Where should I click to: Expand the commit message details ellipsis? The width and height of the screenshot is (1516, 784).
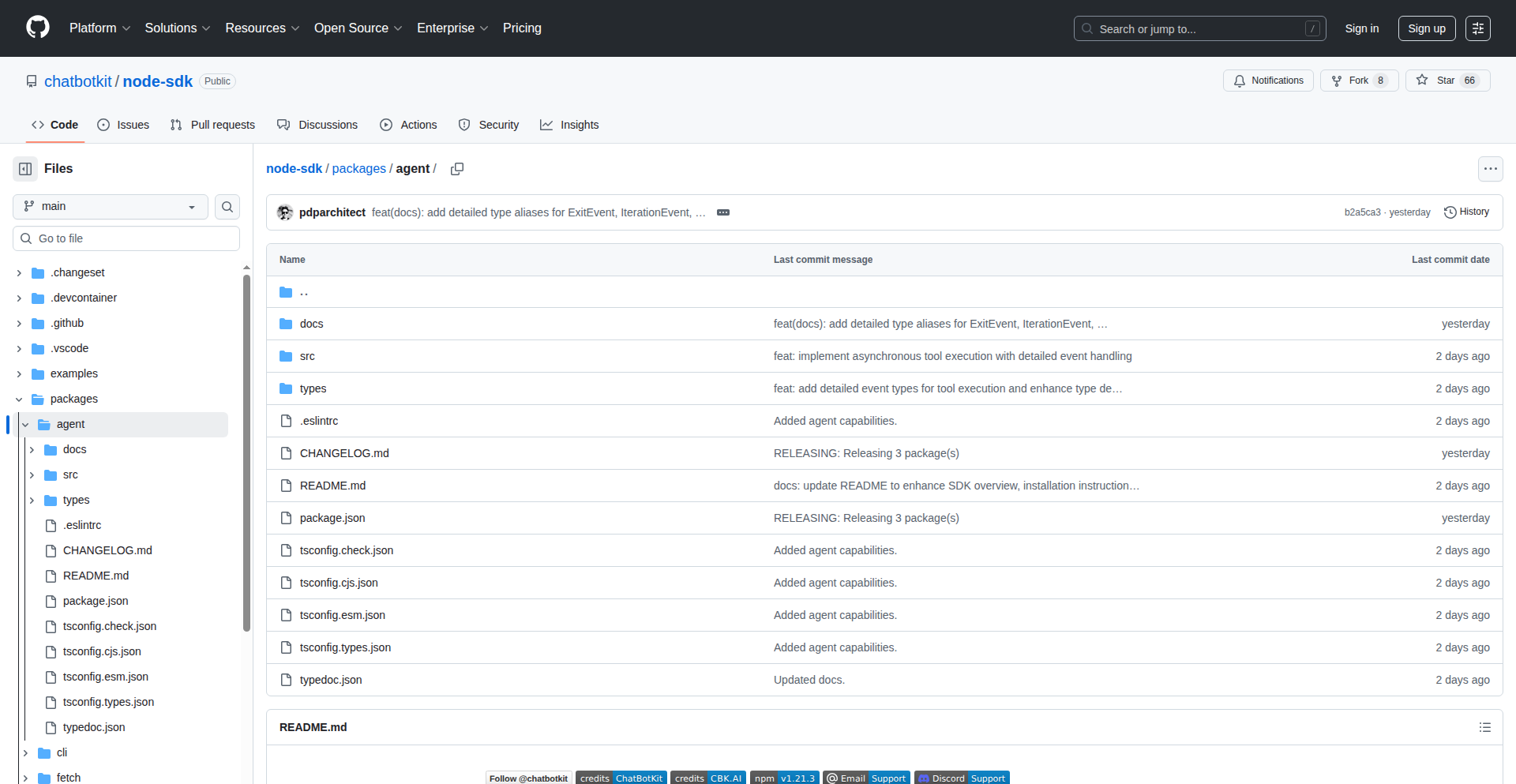722,212
